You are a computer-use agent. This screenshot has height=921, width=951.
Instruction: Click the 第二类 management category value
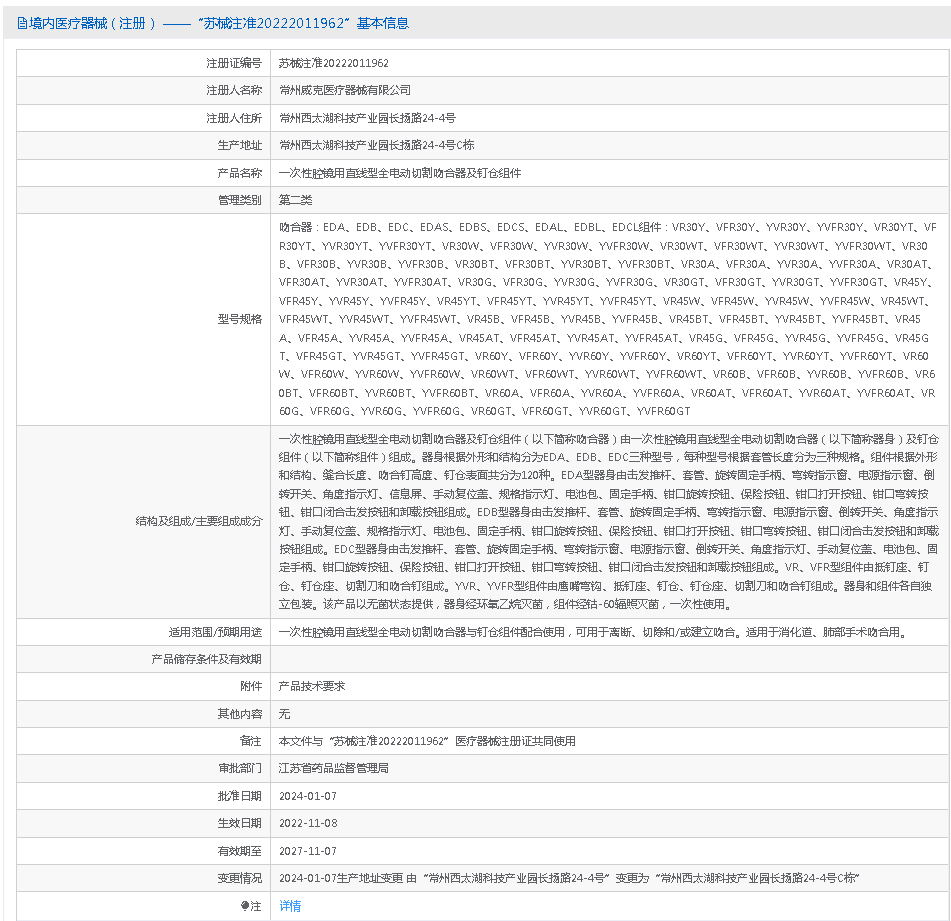tap(295, 200)
